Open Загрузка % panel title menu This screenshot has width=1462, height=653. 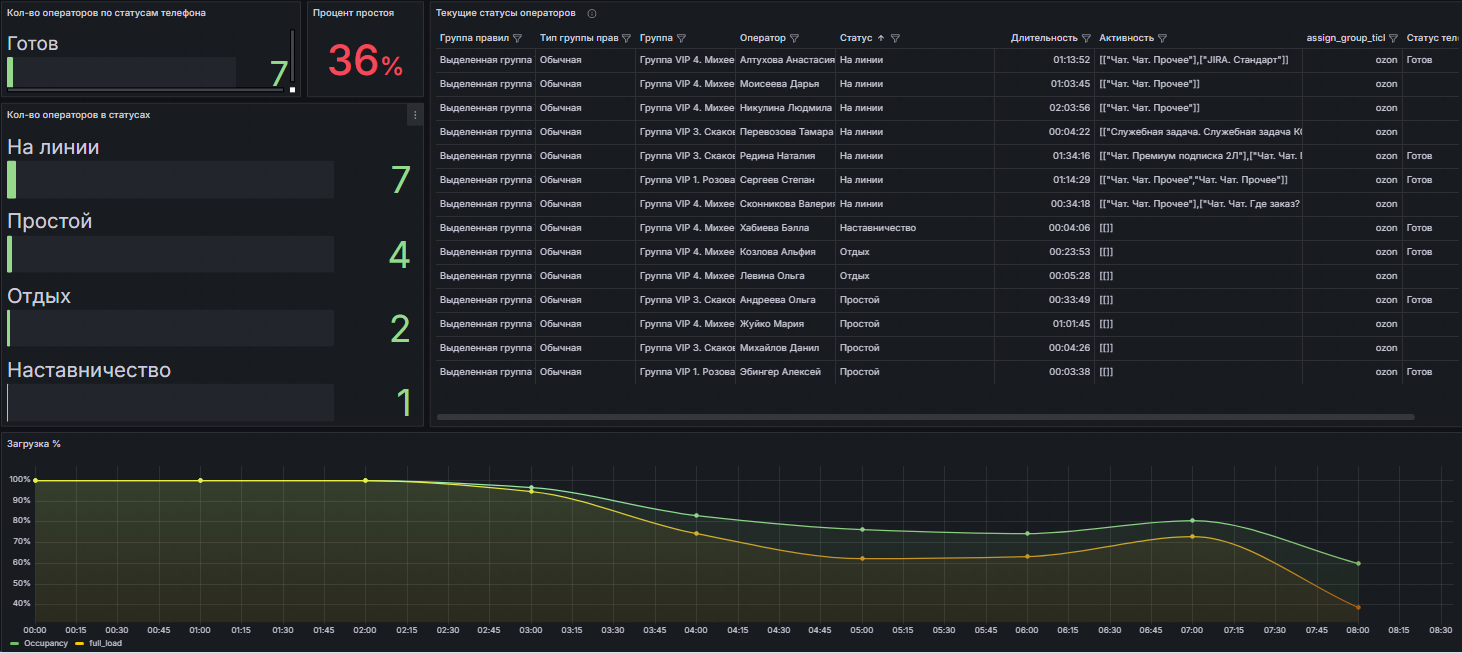(x=34, y=443)
